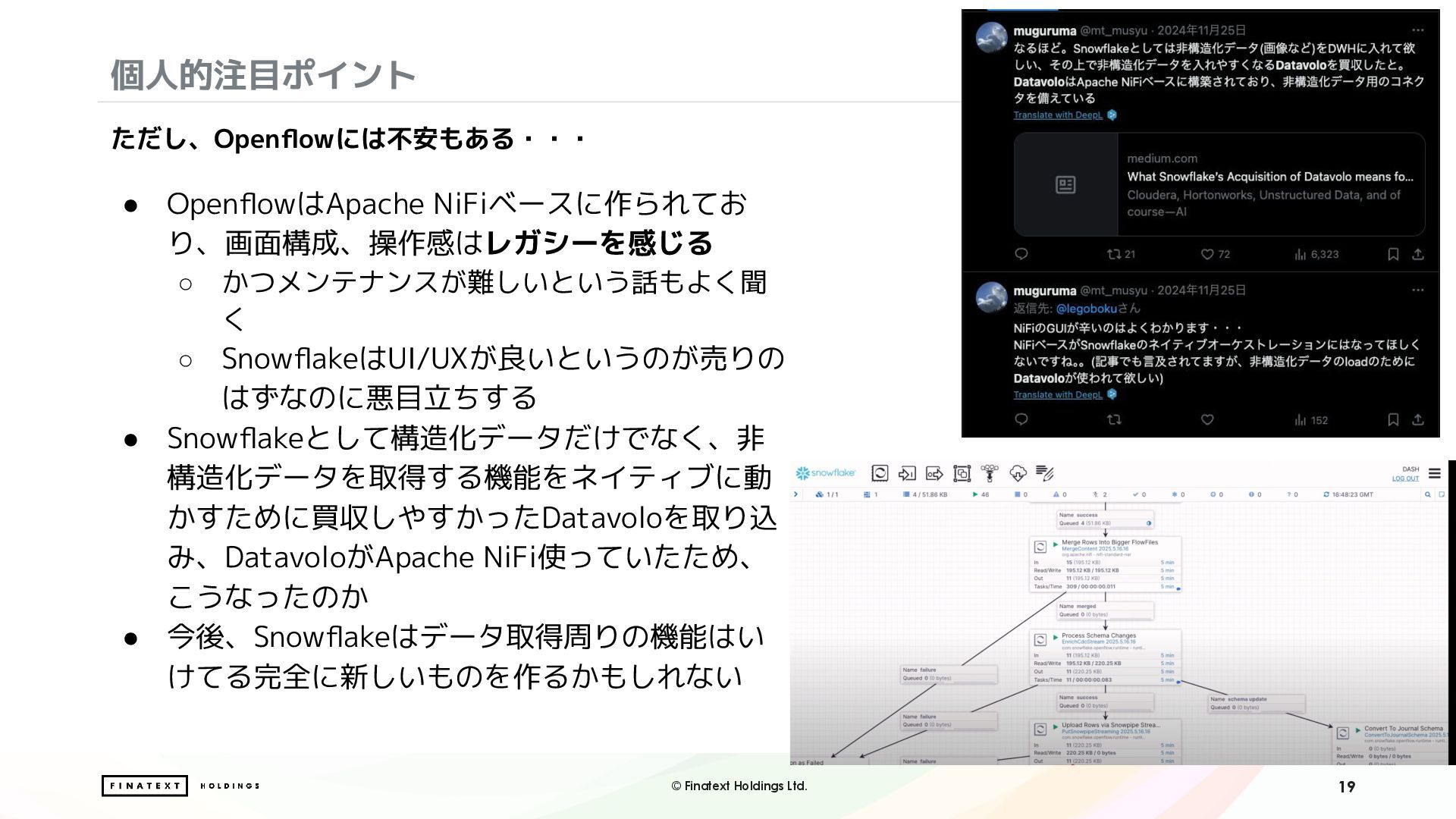Viewport: 1456px width, 819px height.
Task: Click the Input Port toolbar icon
Action: point(907,473)
